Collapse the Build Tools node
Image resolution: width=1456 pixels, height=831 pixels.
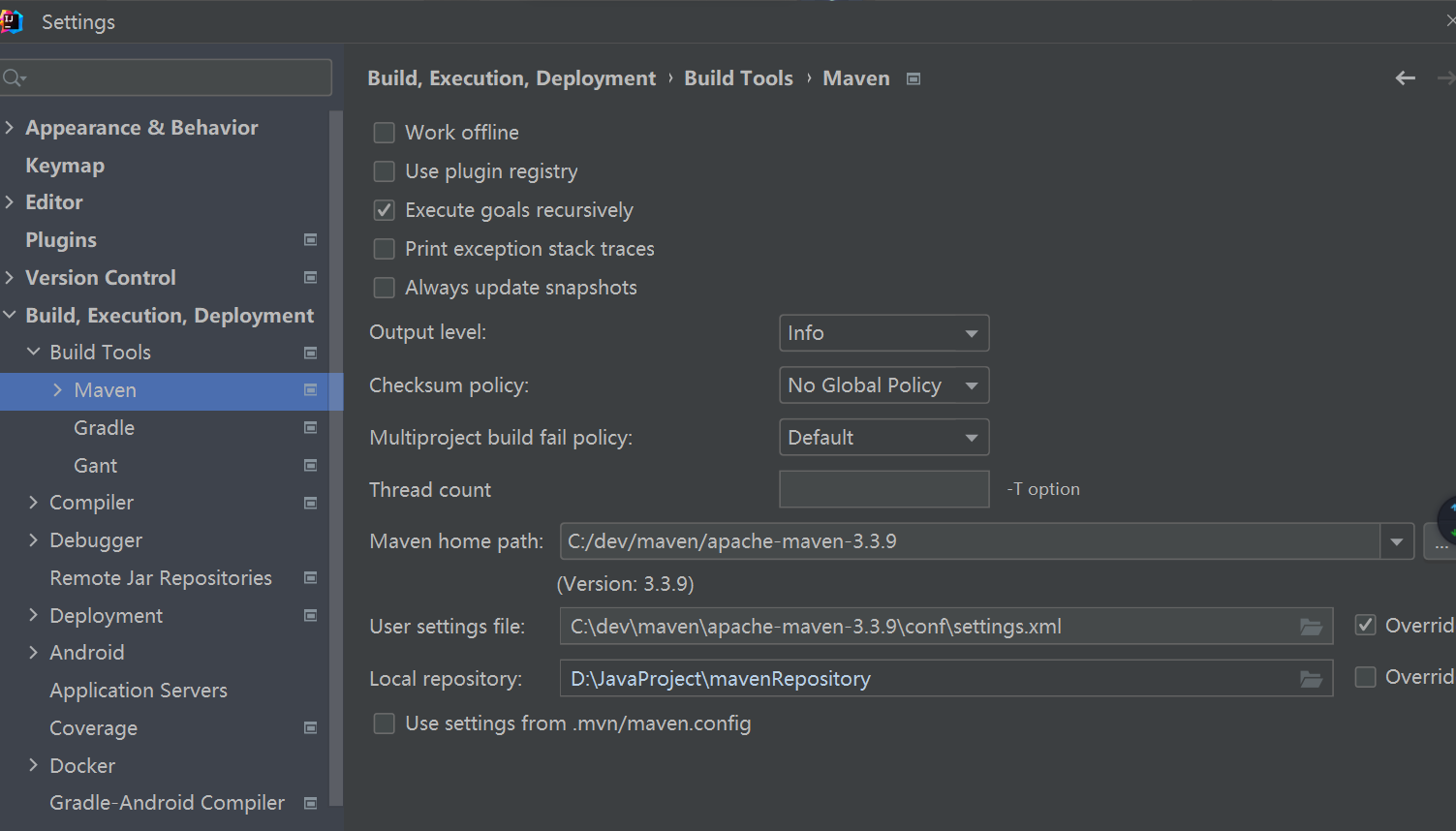coord(34,352)
